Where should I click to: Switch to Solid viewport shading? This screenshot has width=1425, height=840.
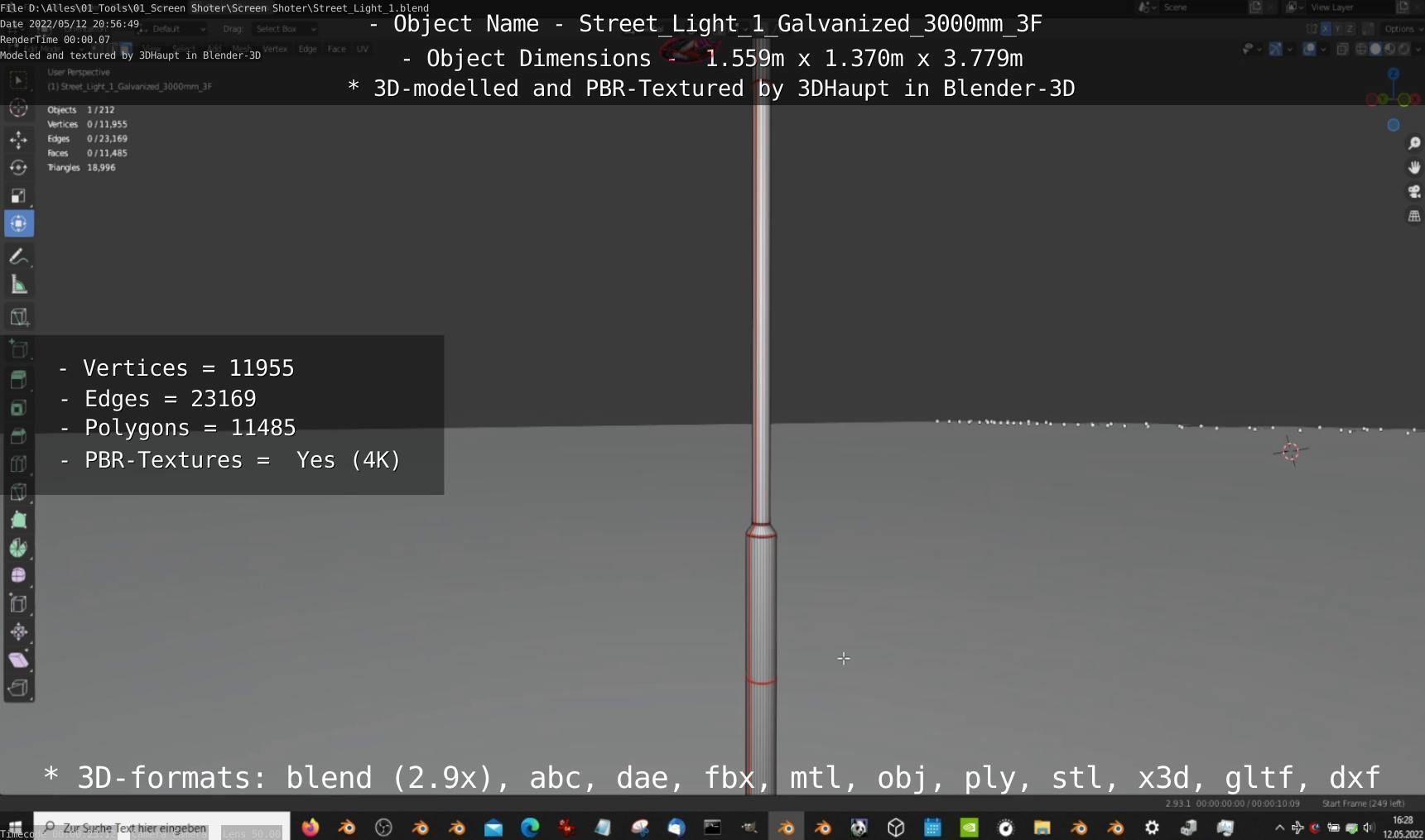pyautogui.click(x=1375, y=50)
